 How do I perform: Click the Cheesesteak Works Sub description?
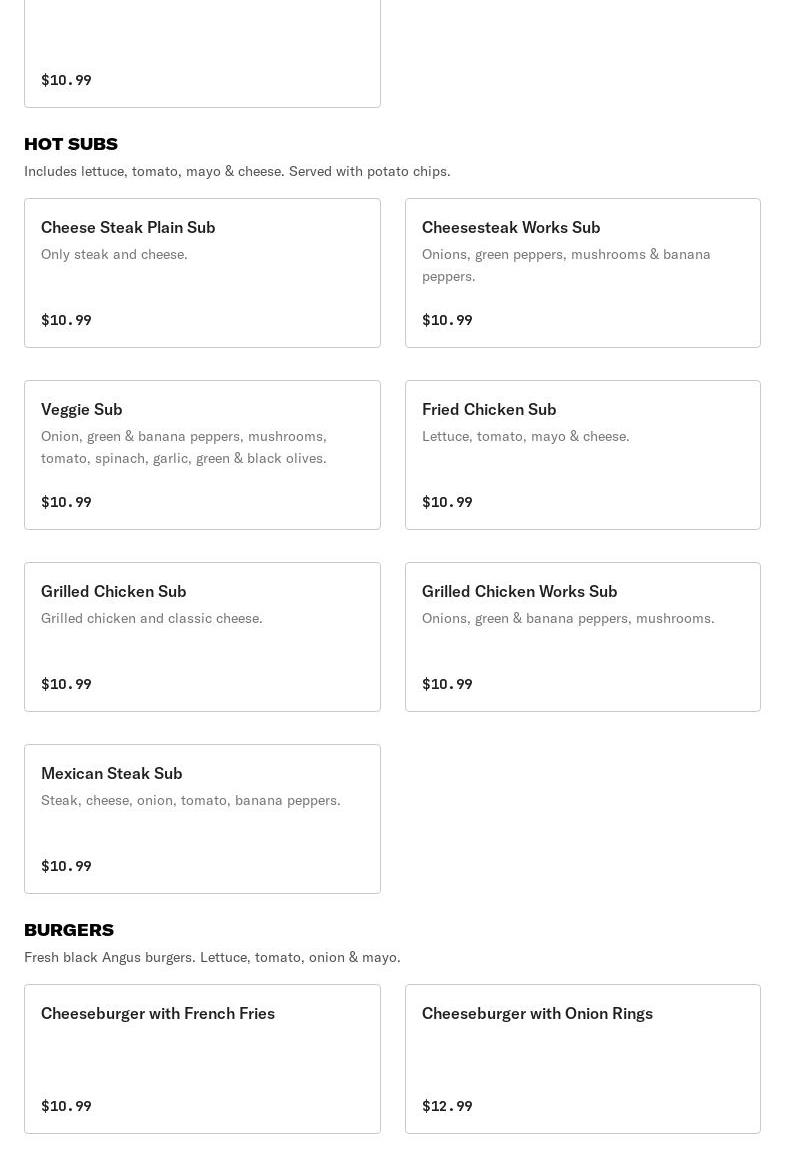566,265
